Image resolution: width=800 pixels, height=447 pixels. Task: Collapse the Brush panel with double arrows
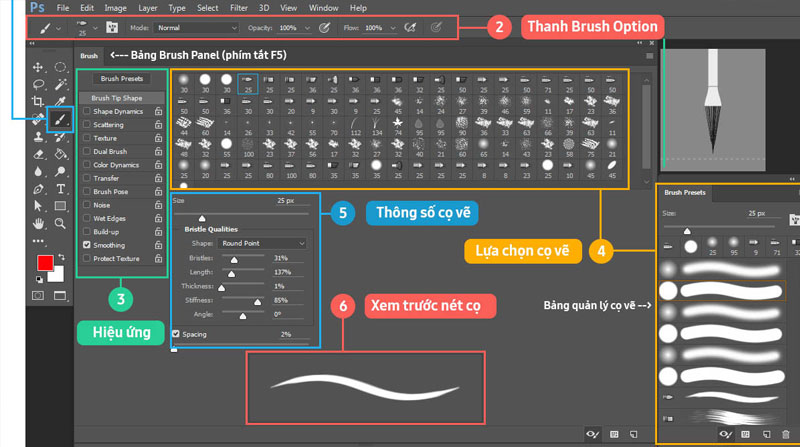(640, 43)
